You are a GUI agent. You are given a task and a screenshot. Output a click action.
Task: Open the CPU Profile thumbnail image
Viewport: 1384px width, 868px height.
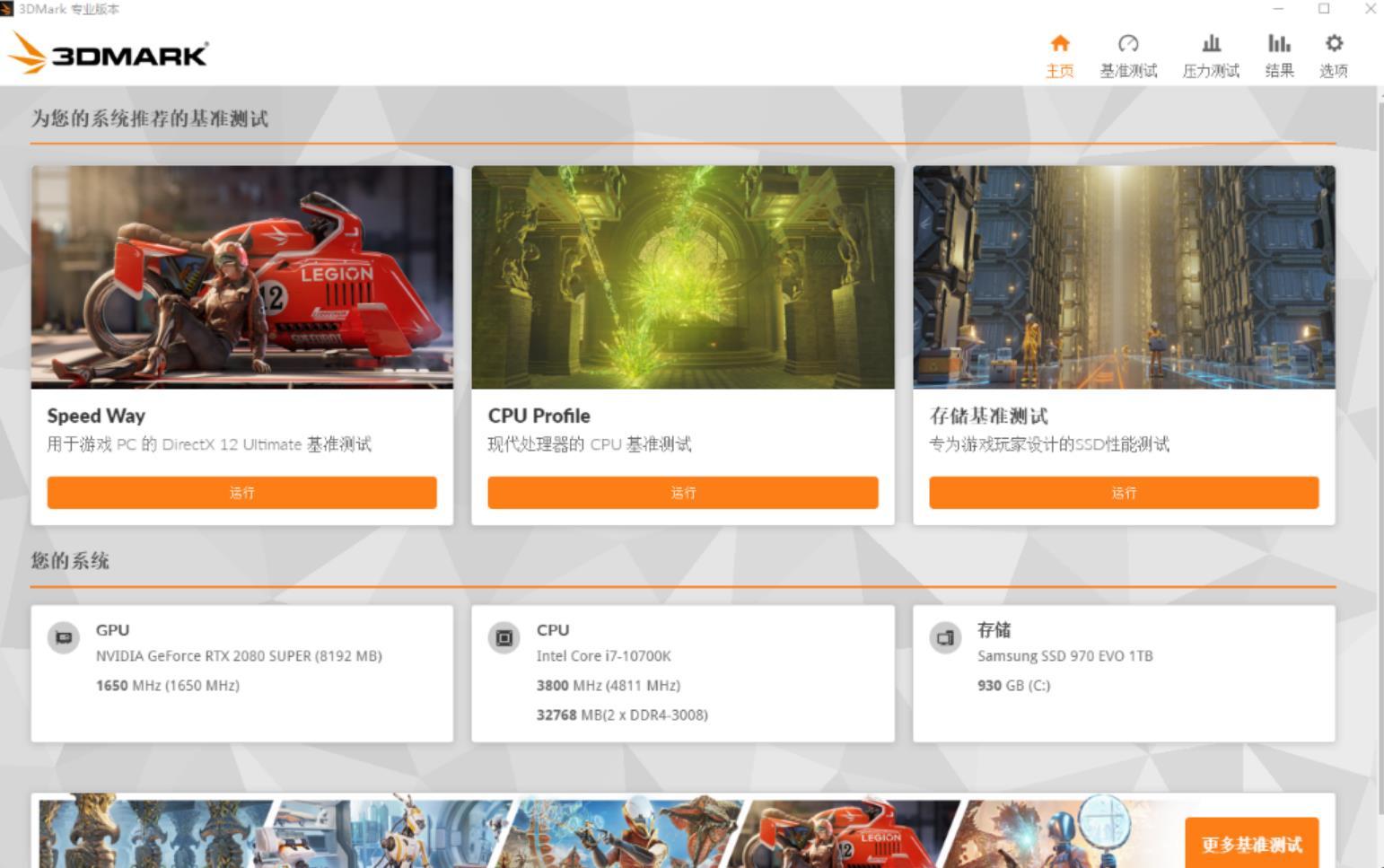683,276
